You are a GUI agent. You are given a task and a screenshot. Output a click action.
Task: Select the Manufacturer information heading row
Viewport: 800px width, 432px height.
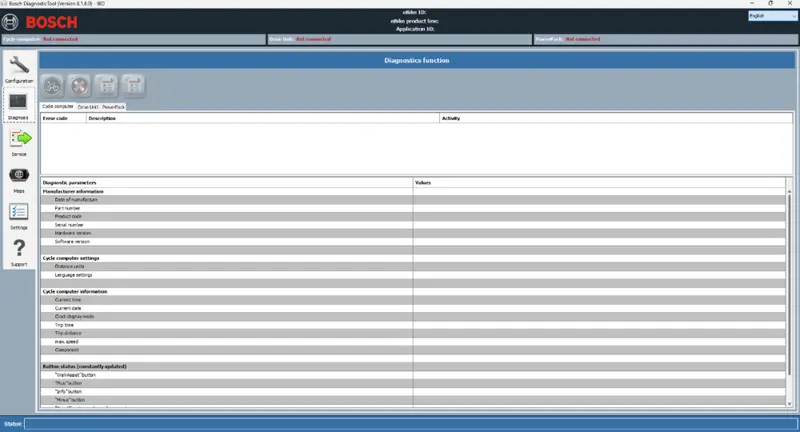413,191
